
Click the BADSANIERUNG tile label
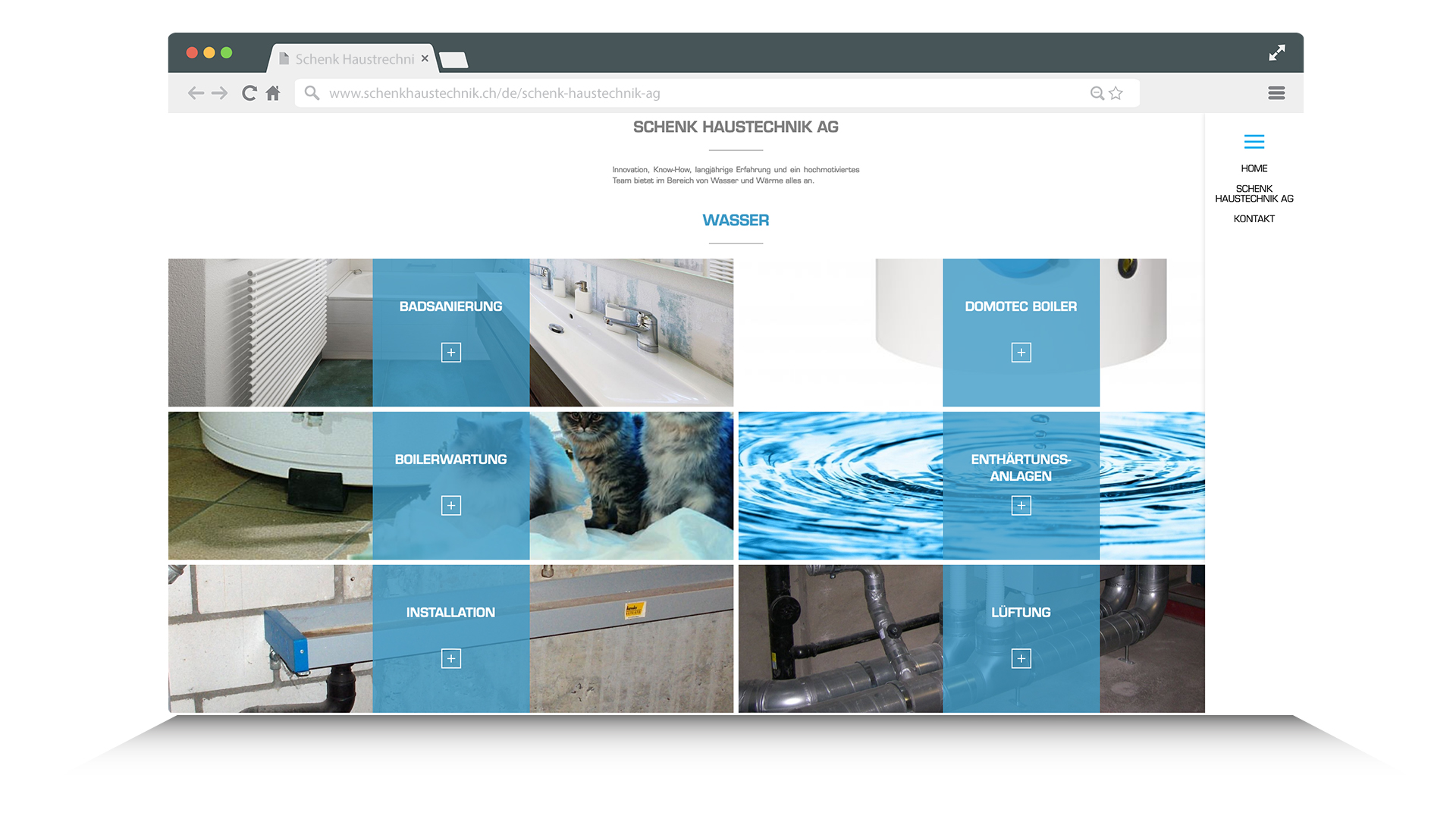pyautogui.click(x=451, y=306)
